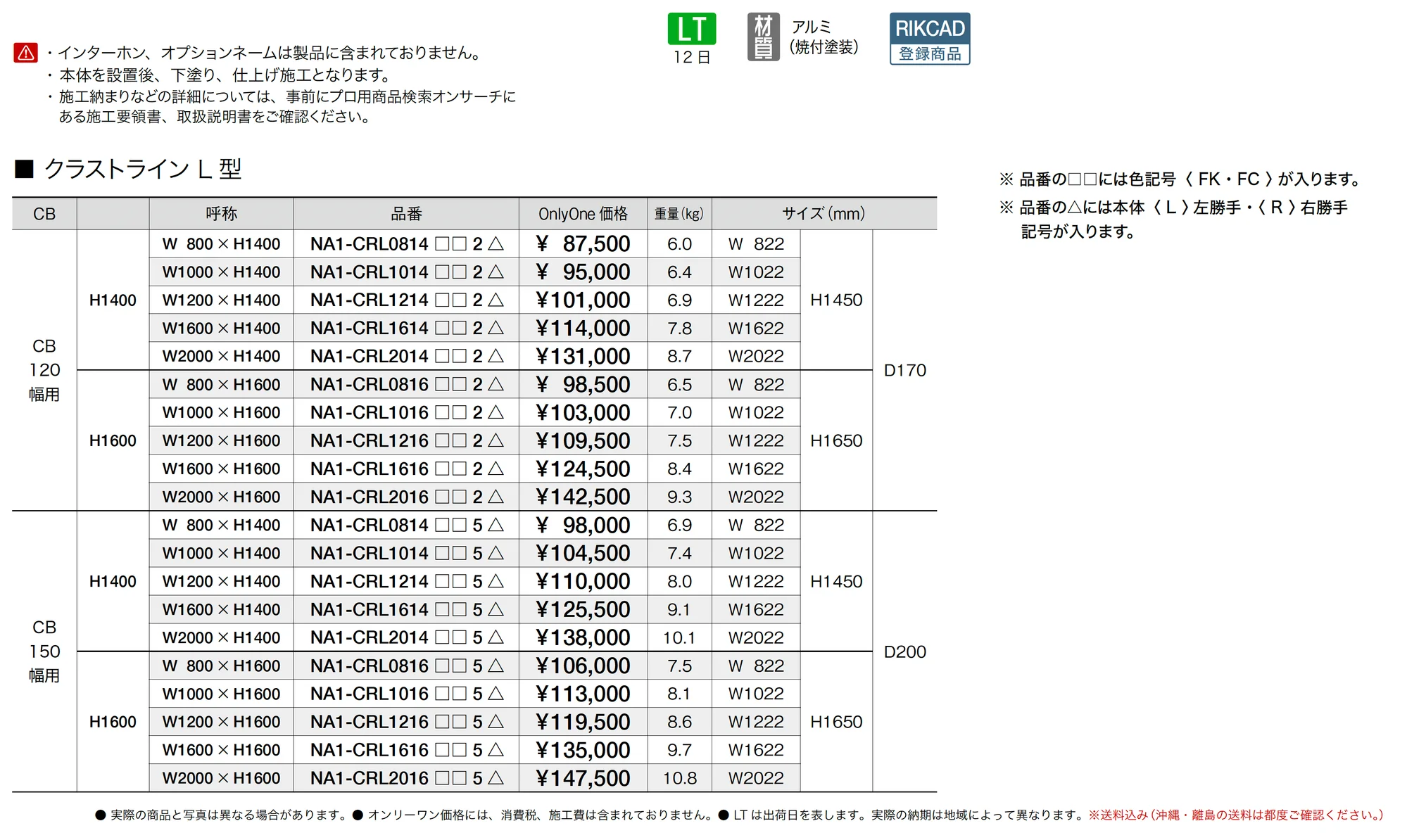Screen dimensions: 1407x840
Task: Click the RIKCAD 登録商品 badge
Action: [x=929, y=39]
